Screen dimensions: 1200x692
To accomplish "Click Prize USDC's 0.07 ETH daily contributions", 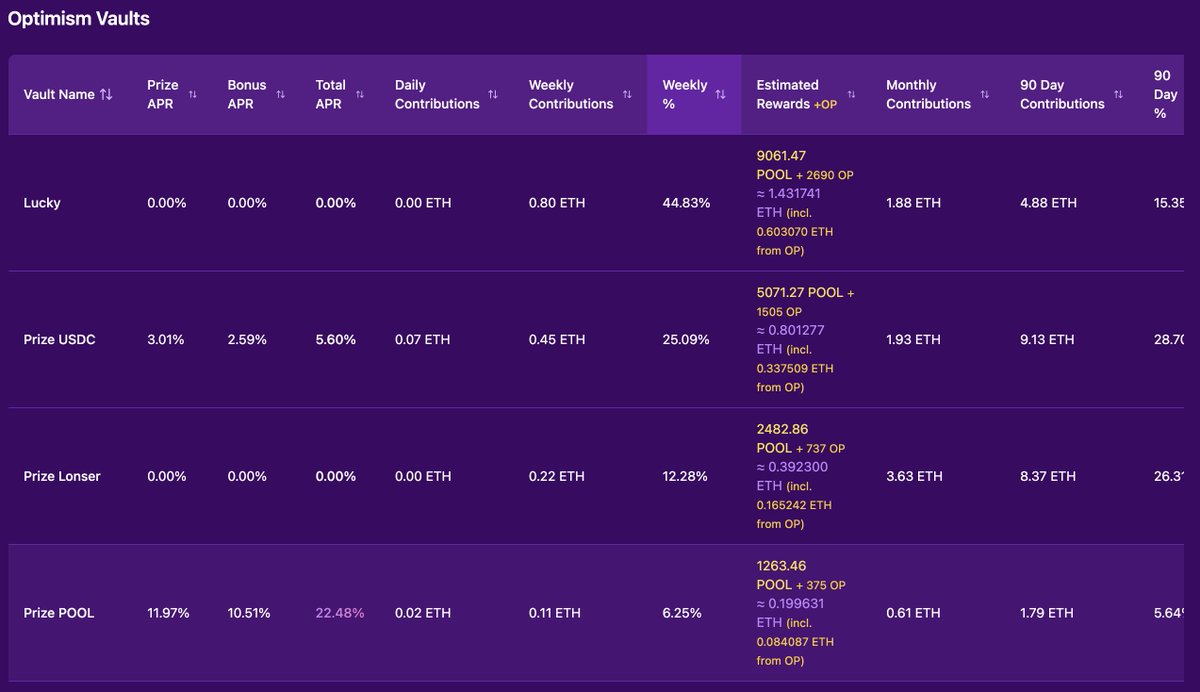I will click(423, 340).
